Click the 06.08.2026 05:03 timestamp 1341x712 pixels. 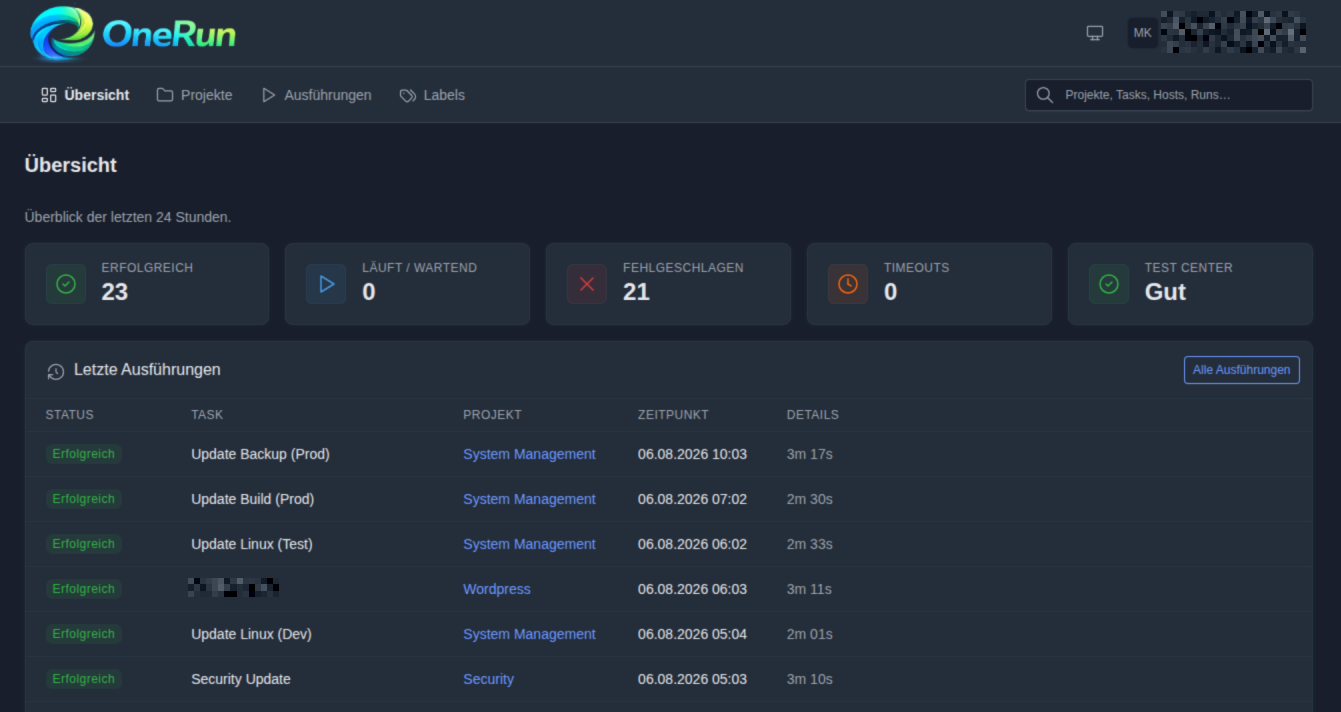tap(692, 679)
